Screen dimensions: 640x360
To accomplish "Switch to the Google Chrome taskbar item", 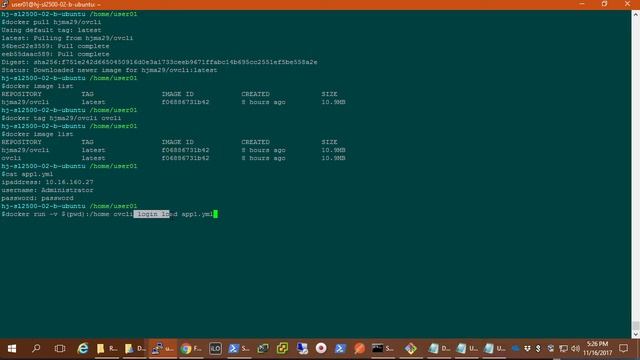I will pyautogui.click(x=191, y=348).
